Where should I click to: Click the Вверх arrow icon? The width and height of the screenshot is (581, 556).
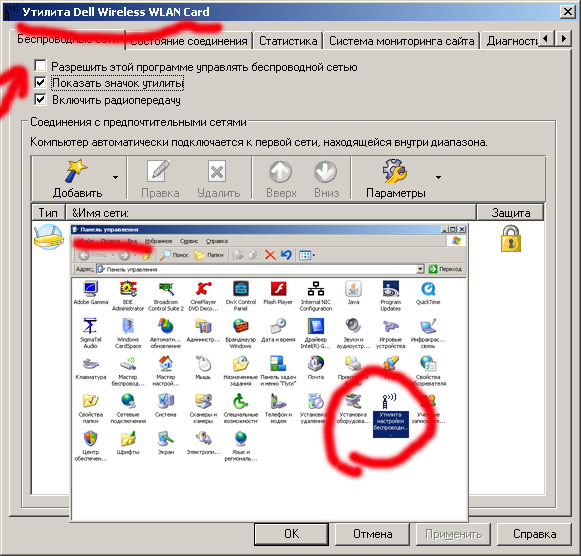coord(280,172)
